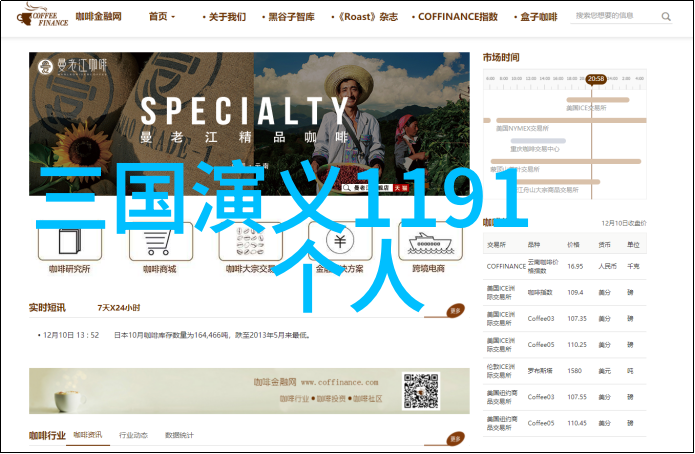Focus the search input field
This screenshot has height=454, width=695.
(614, 16)
